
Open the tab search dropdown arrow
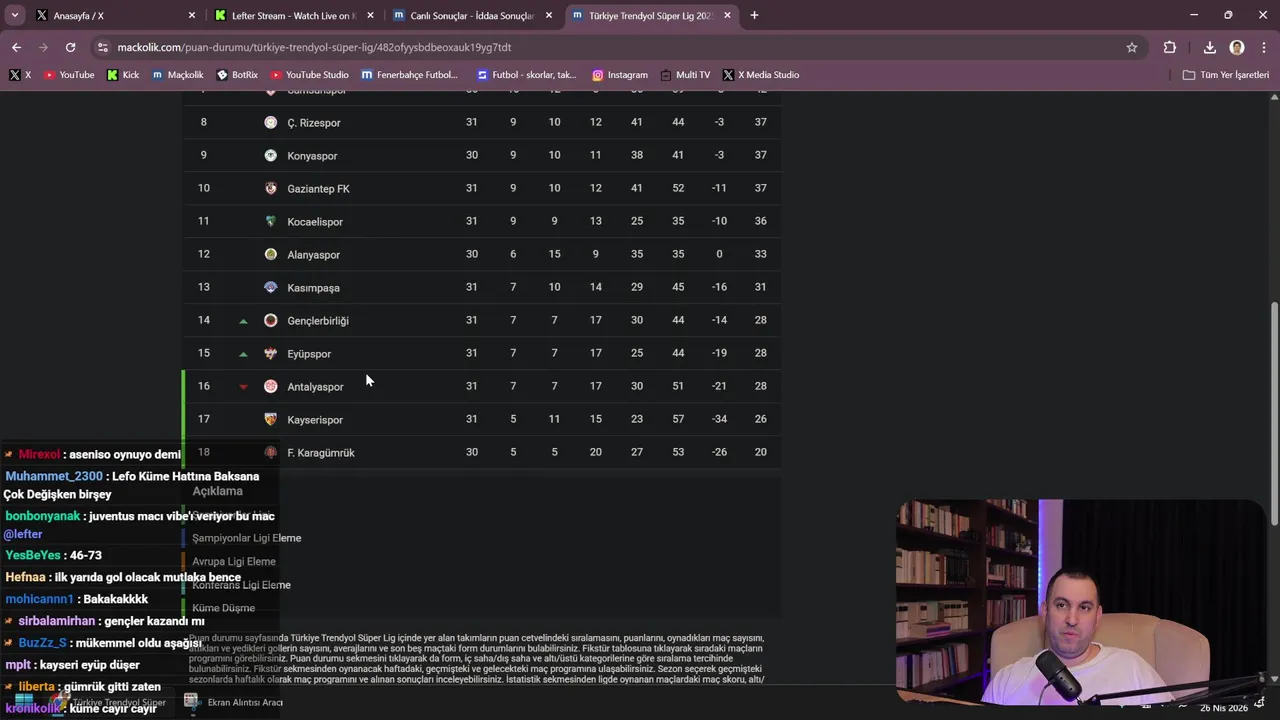pos(15,15)
